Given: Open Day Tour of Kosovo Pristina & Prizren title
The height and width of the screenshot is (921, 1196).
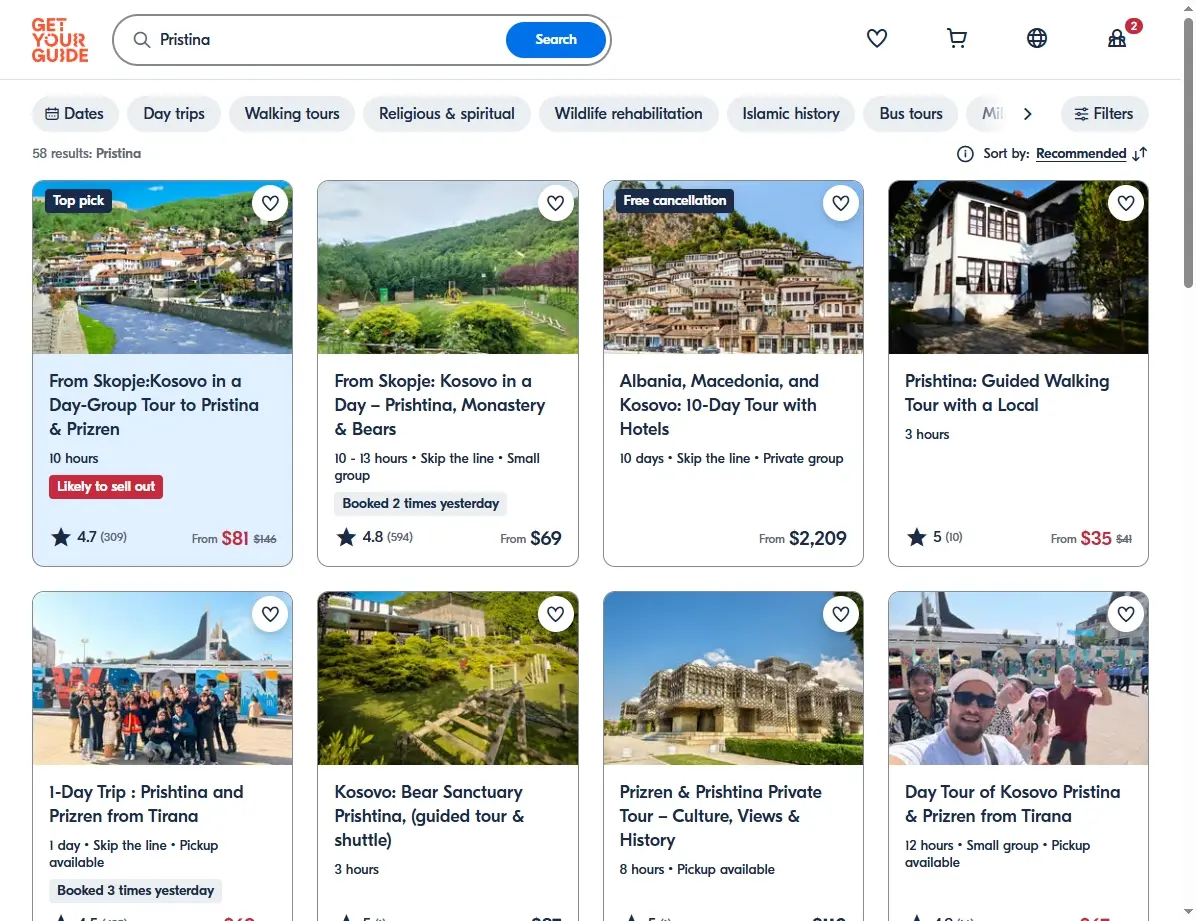Looking at the screenshot, I should pyautogui.click(x=1012, y=804).
